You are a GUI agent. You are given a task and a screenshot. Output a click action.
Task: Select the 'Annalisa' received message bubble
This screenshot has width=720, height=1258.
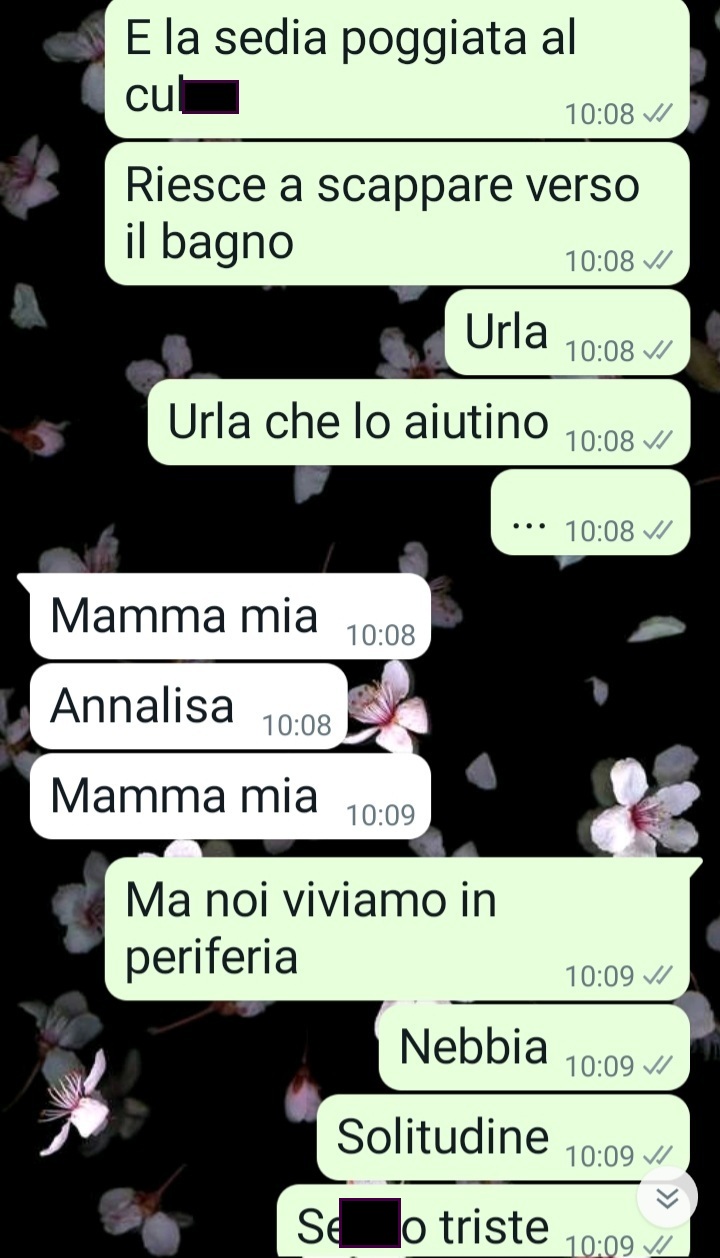(189, 706)
